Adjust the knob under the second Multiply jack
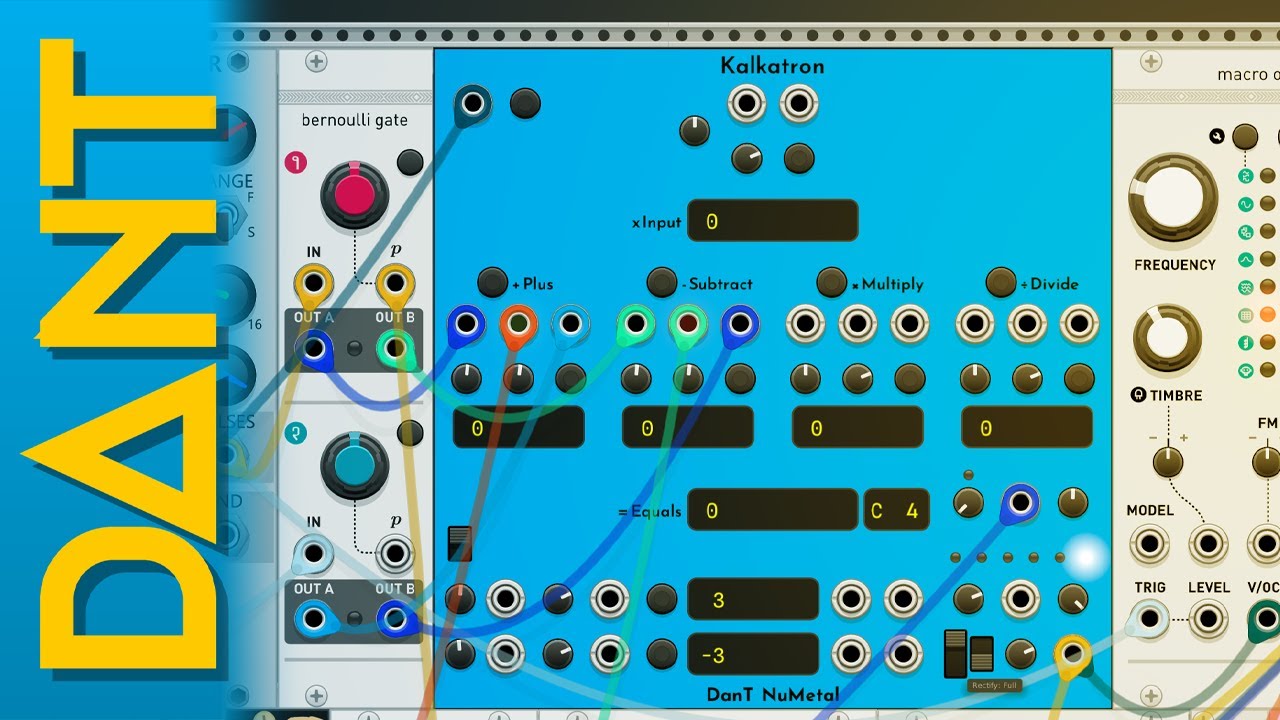This screenshot has height=720, width=1280. click(x=858, y=377)
